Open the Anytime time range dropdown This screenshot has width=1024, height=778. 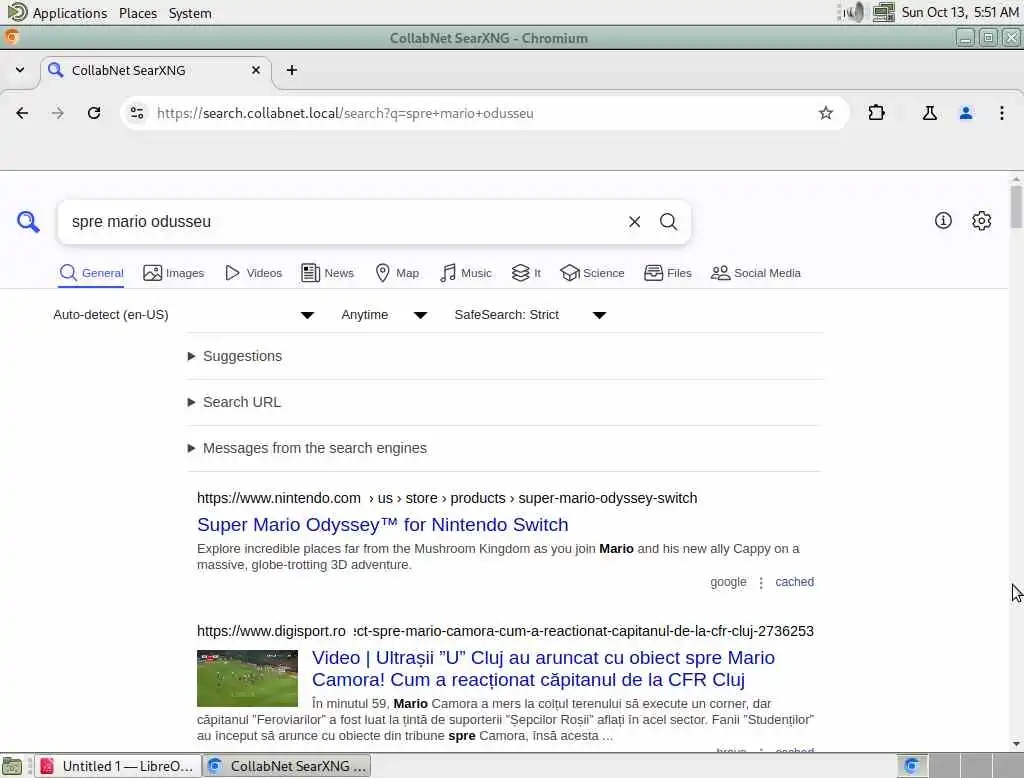click(x=384, y=315)
